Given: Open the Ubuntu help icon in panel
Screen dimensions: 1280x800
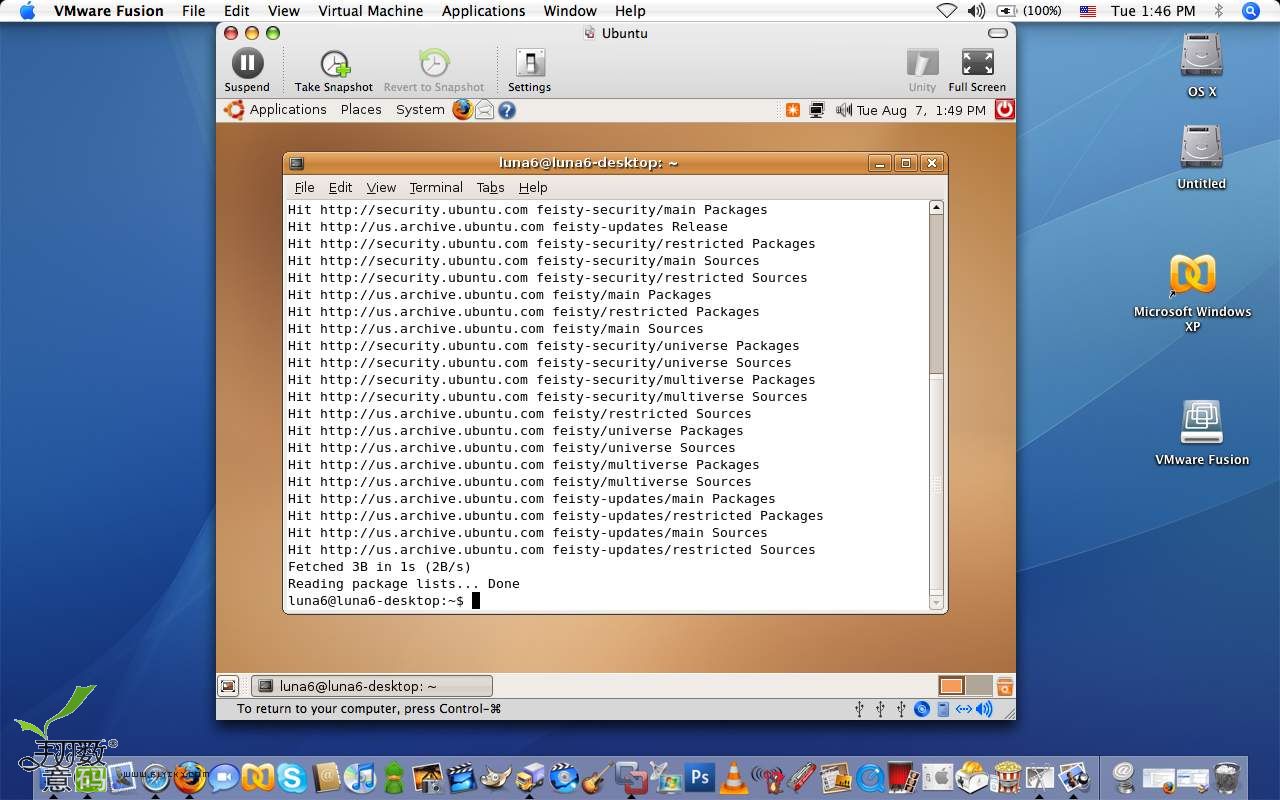Looking at the screenshot, I should coord(507,110).
